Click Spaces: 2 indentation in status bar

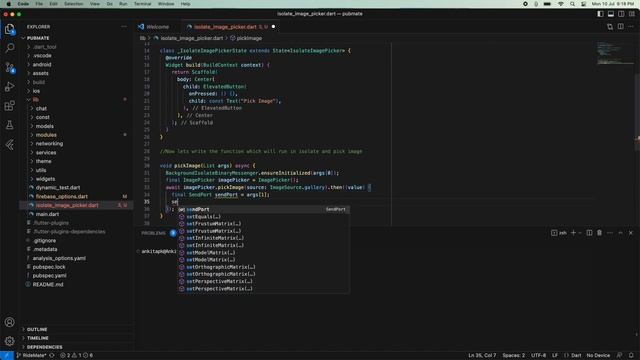click(x=513, y=356)
